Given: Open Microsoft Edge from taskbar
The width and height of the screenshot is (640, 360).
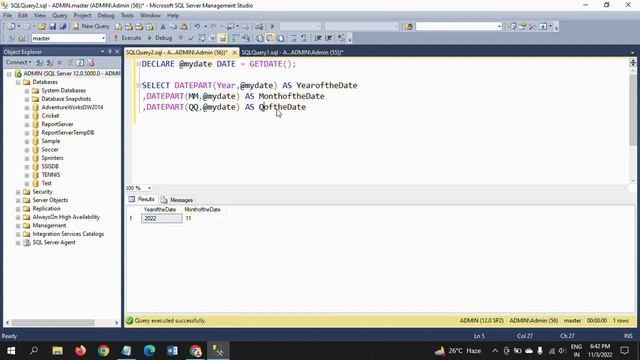Looking at the screenshot, I should click(x=149, y=351).
